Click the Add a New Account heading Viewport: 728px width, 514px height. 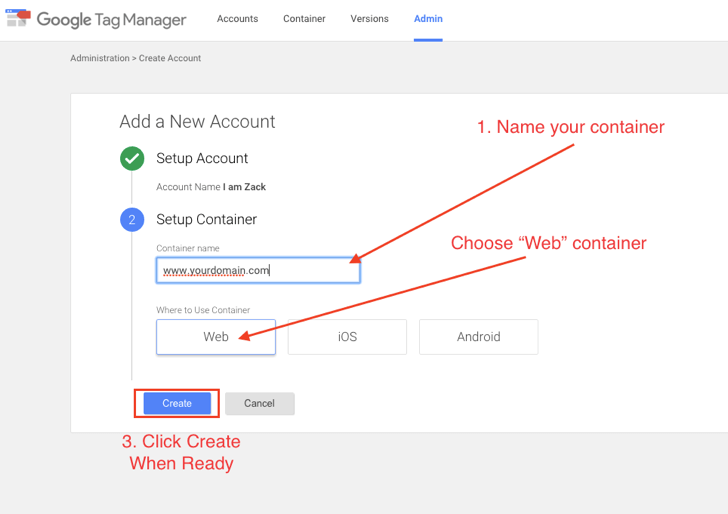coord(197,122)
